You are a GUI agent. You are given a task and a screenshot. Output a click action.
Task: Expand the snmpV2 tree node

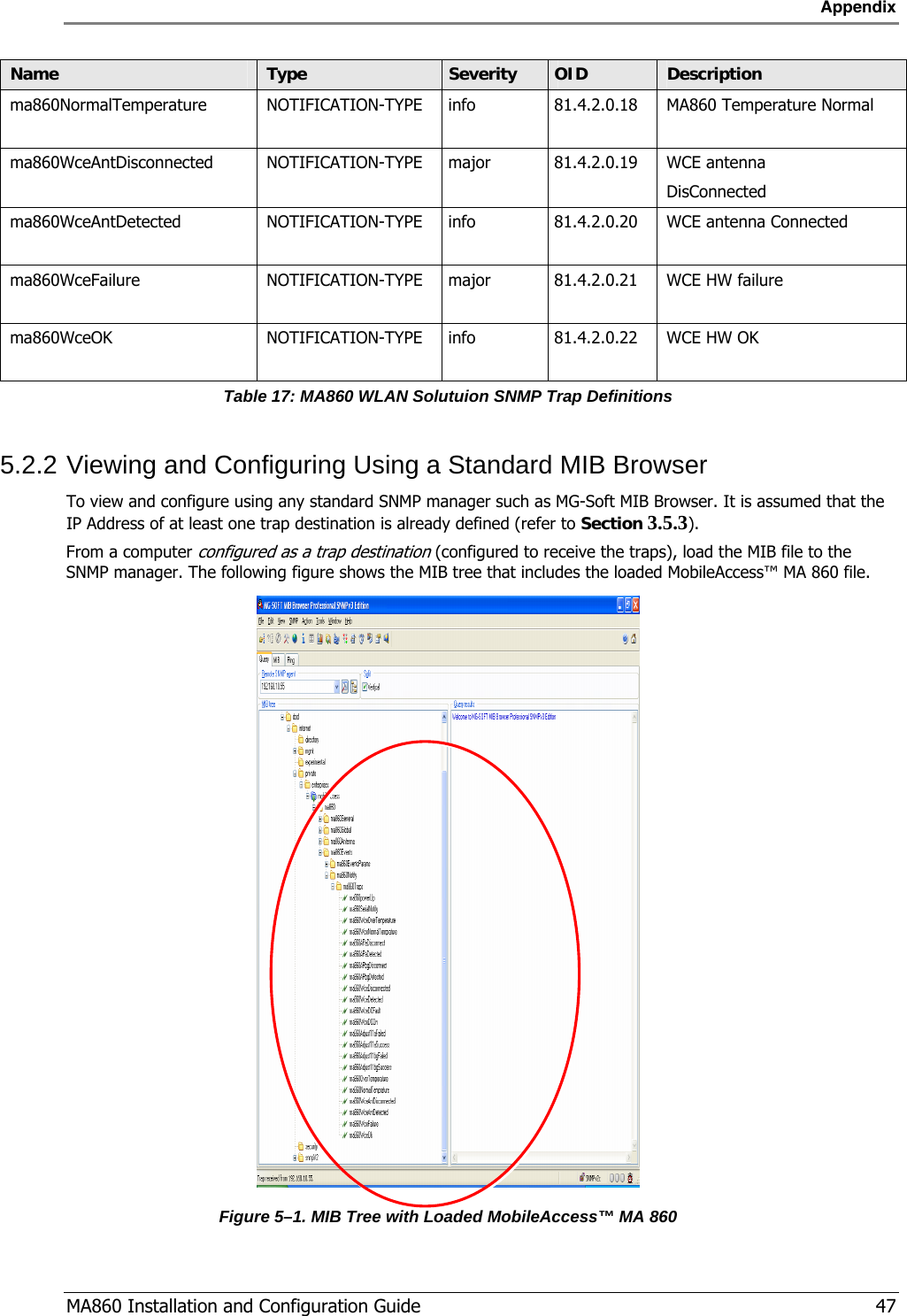point(295,1158)
